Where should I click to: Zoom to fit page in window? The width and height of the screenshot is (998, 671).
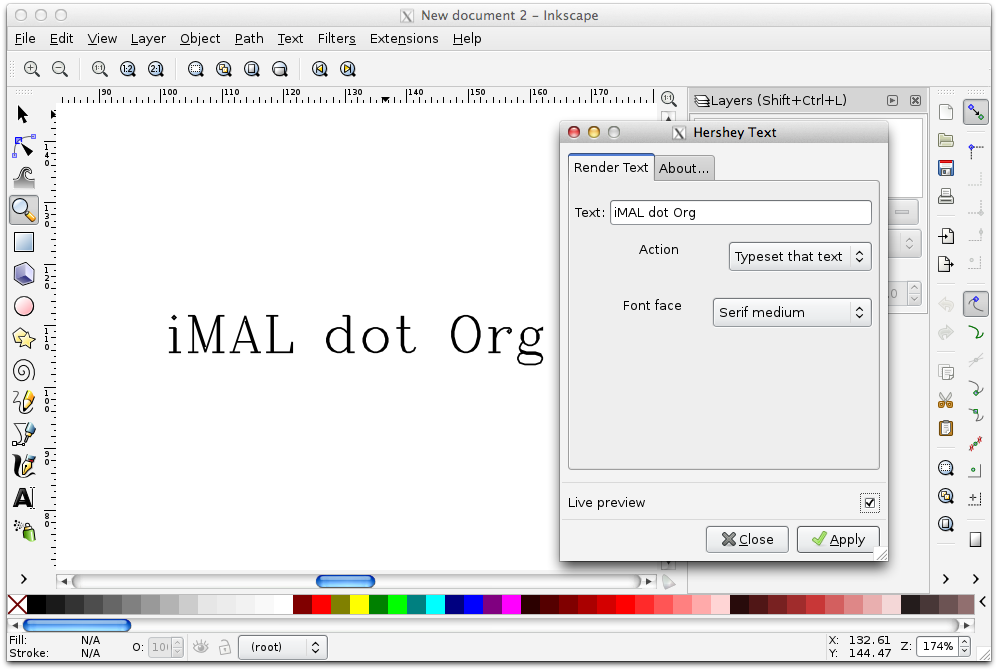coord(251,69)
